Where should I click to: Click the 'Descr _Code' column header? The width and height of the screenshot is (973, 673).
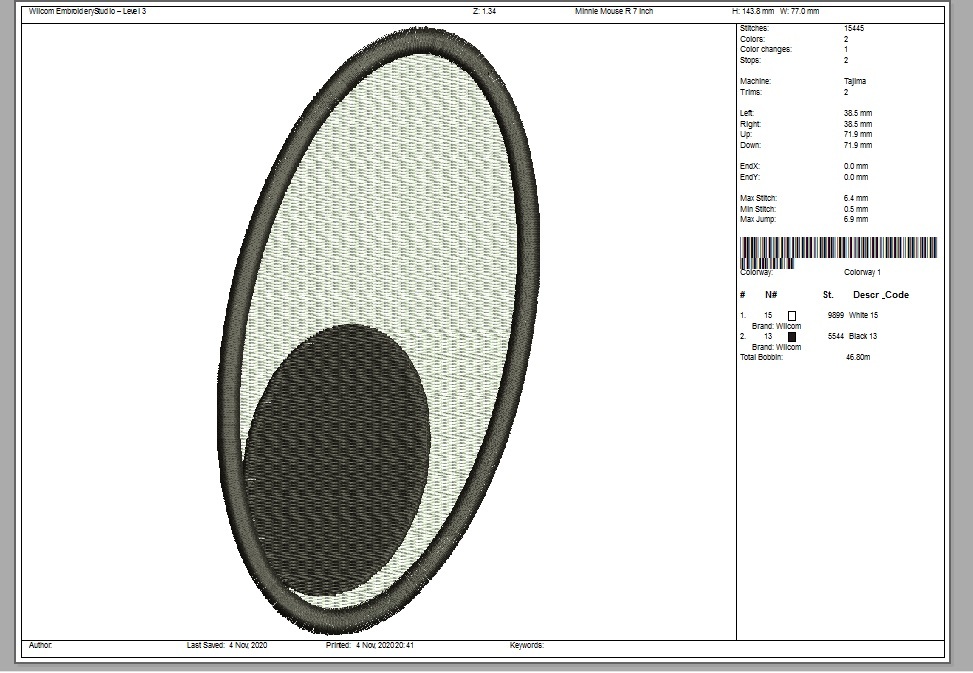click(x=881, y=295)
